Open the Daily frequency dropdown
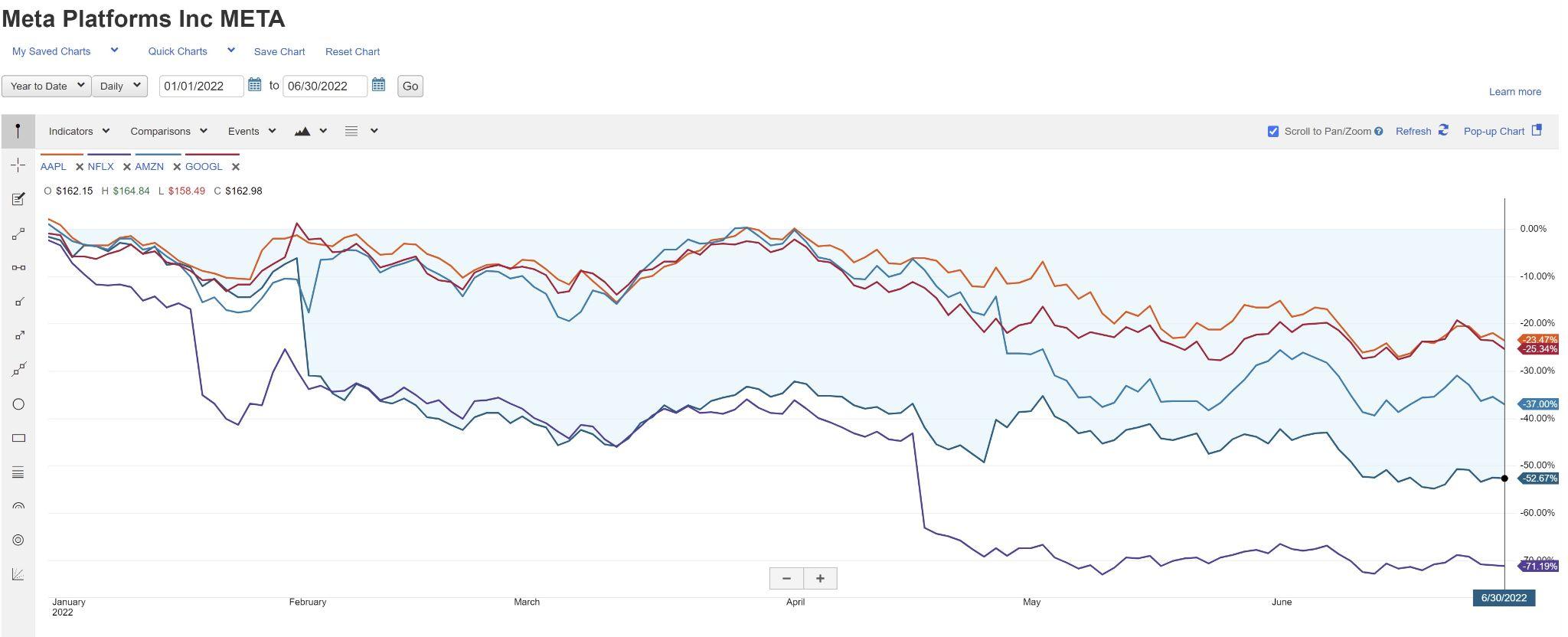The height and width of the screenshot is (637, 1568). point(119,86)
